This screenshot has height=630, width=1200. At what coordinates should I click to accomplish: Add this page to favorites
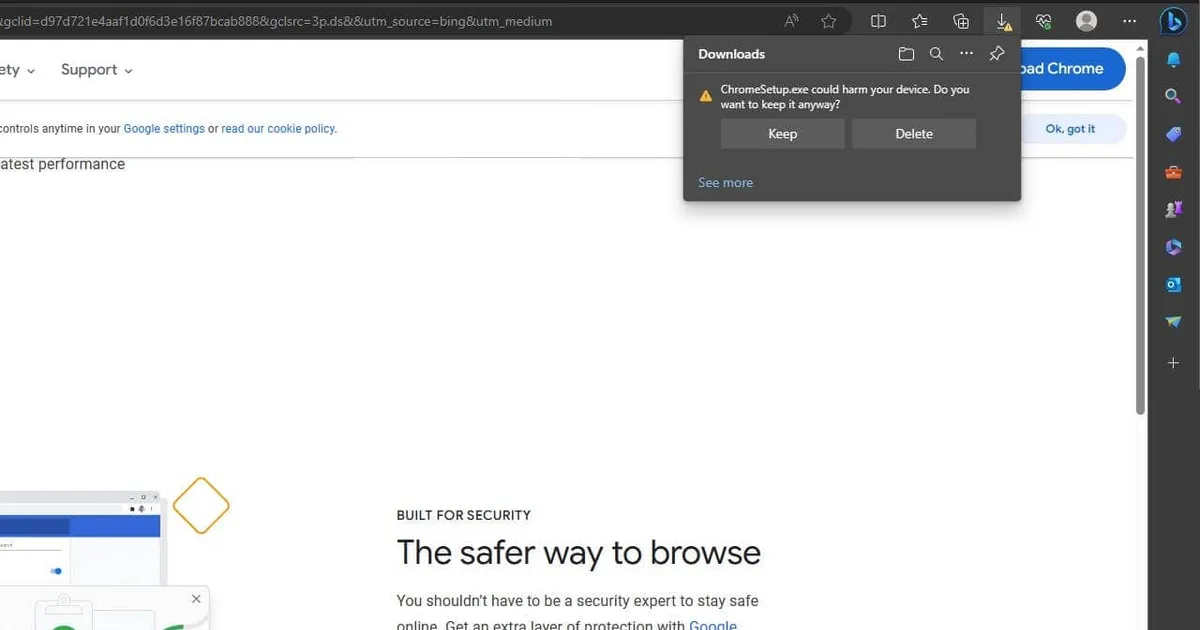(829, 20)
